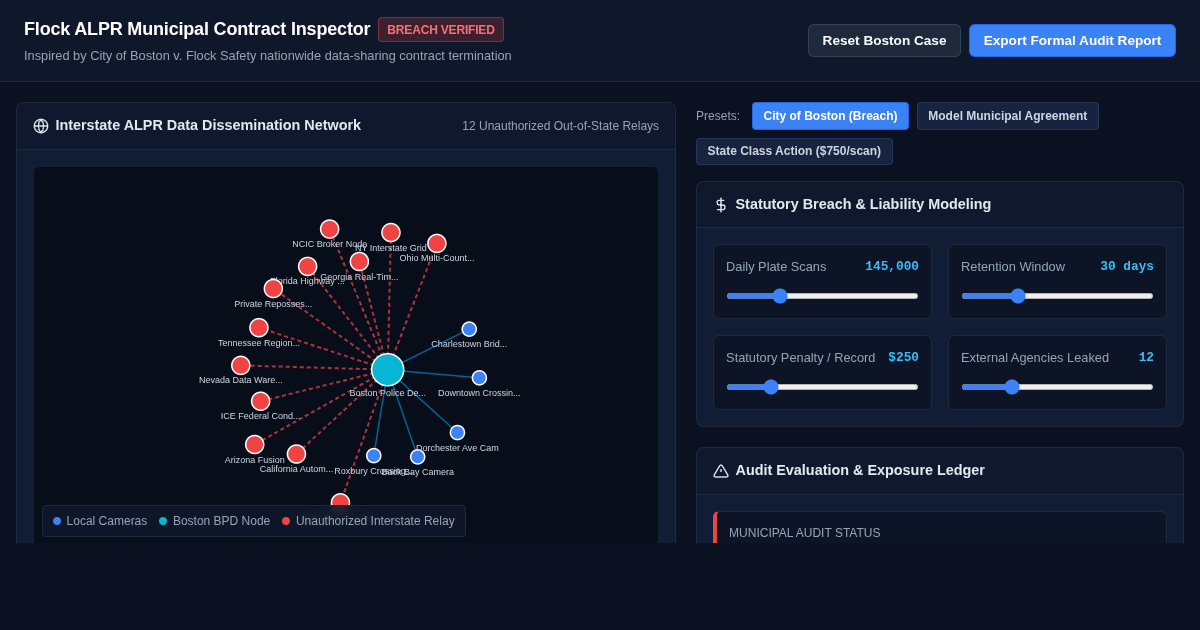Click the Presets label
Screen dimensions: 1200x630
pos(718,116)
